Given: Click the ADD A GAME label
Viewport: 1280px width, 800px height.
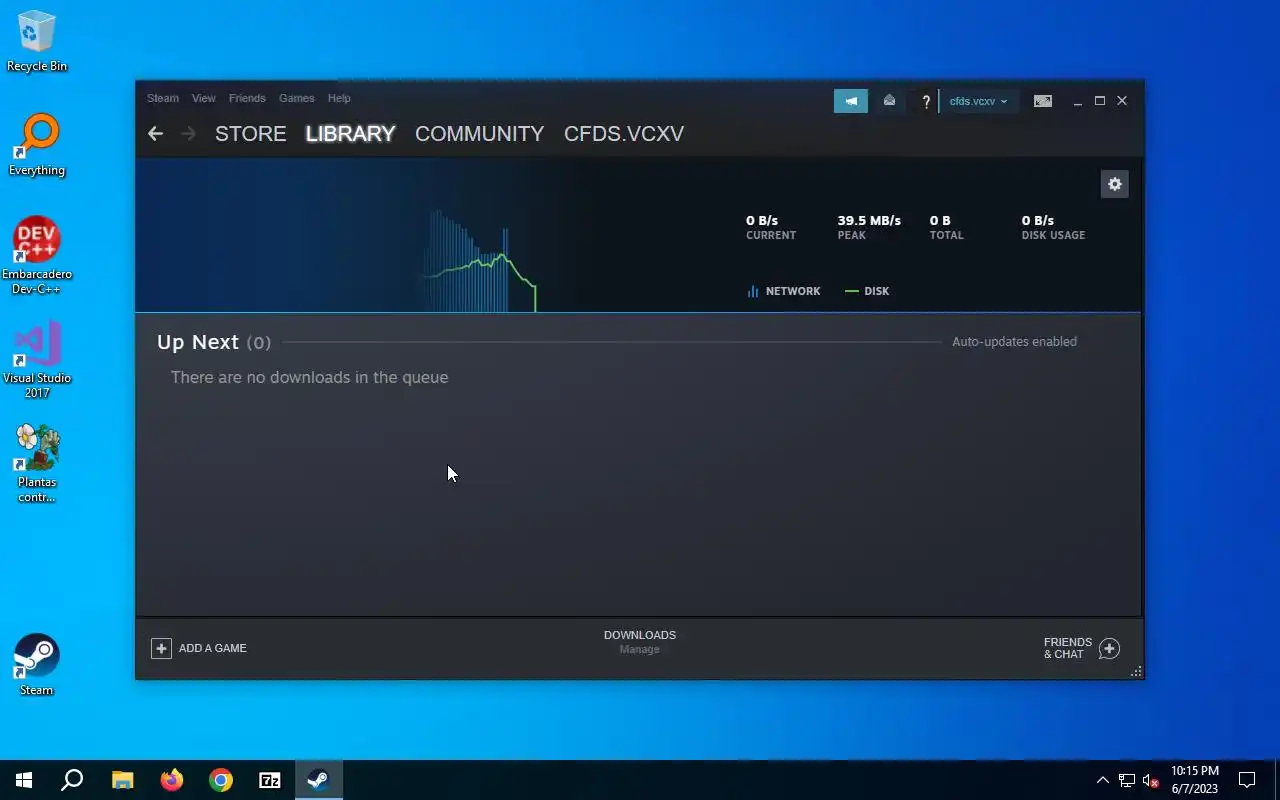Looking at the screenshot, I should tap(212, 648).
